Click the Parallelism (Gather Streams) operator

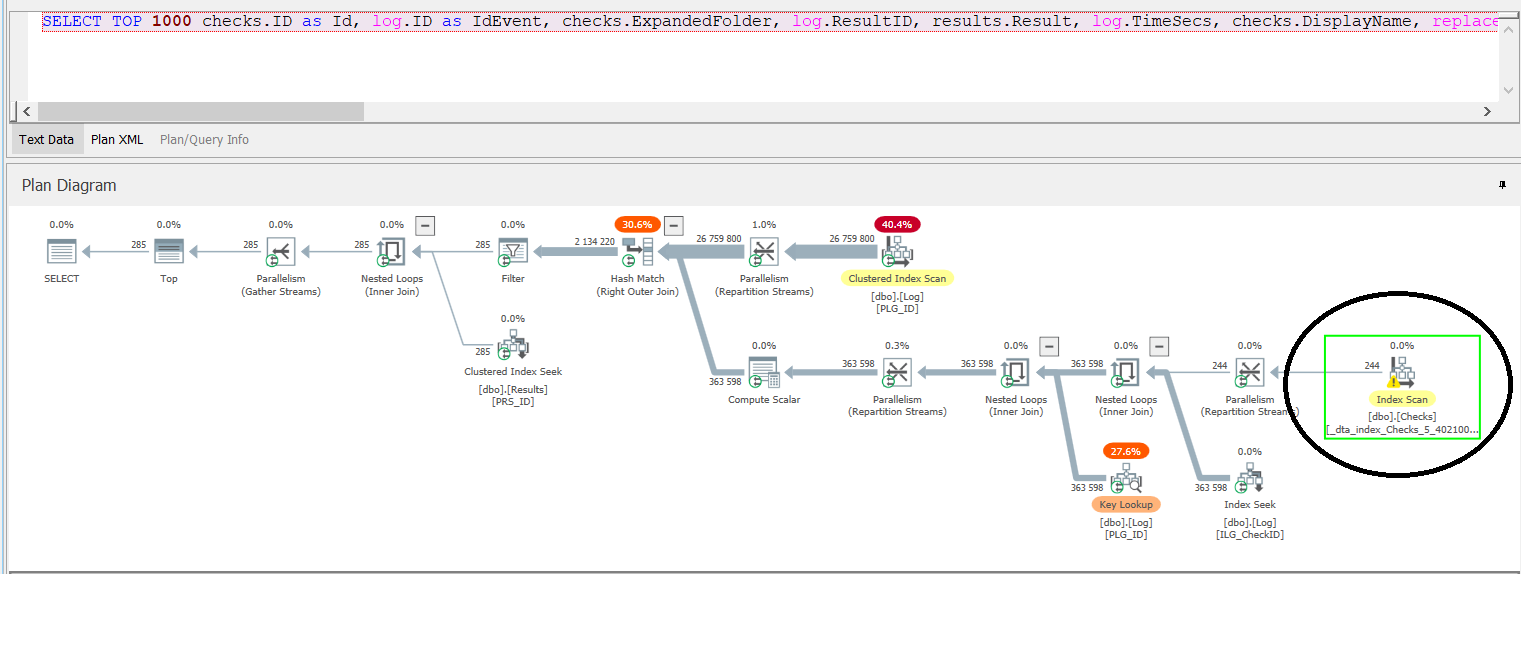click(280, 252)
